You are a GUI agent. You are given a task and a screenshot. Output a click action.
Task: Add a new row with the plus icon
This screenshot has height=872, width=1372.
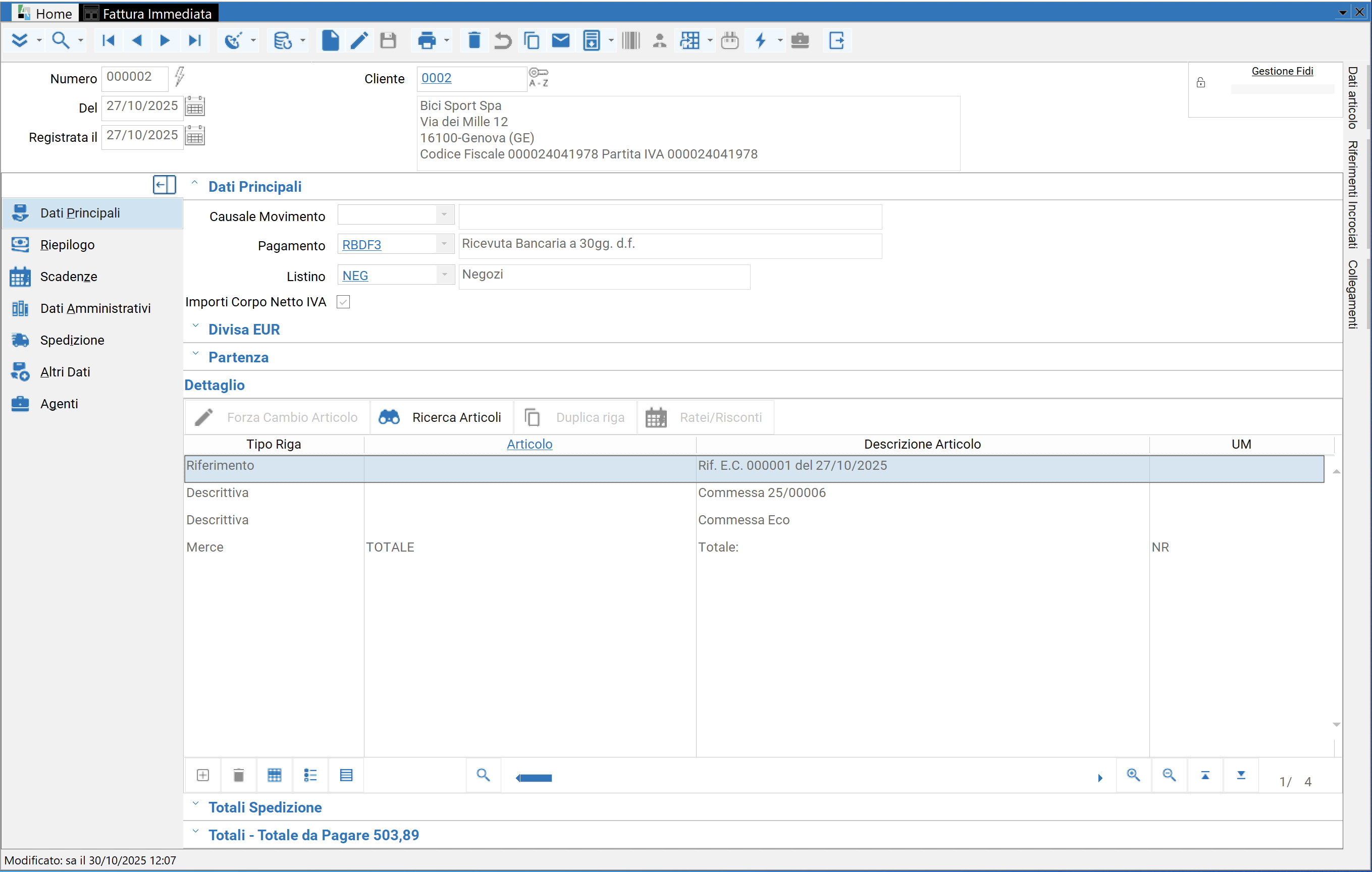click(x=203, y=775)
